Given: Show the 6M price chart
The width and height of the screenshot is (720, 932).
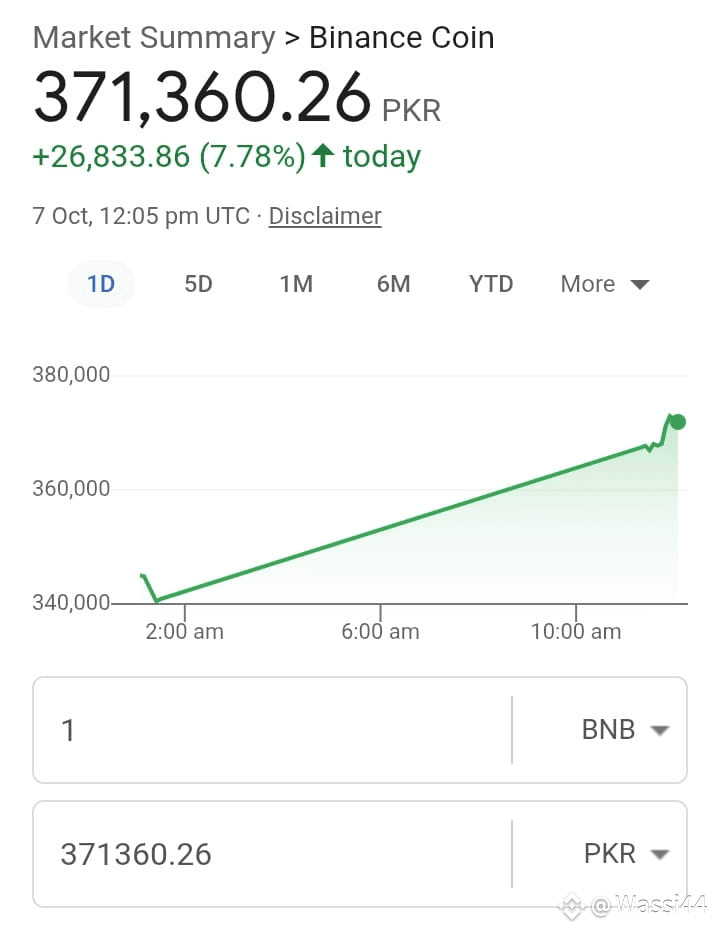Looking at the screenshot, I should (394, 284).
